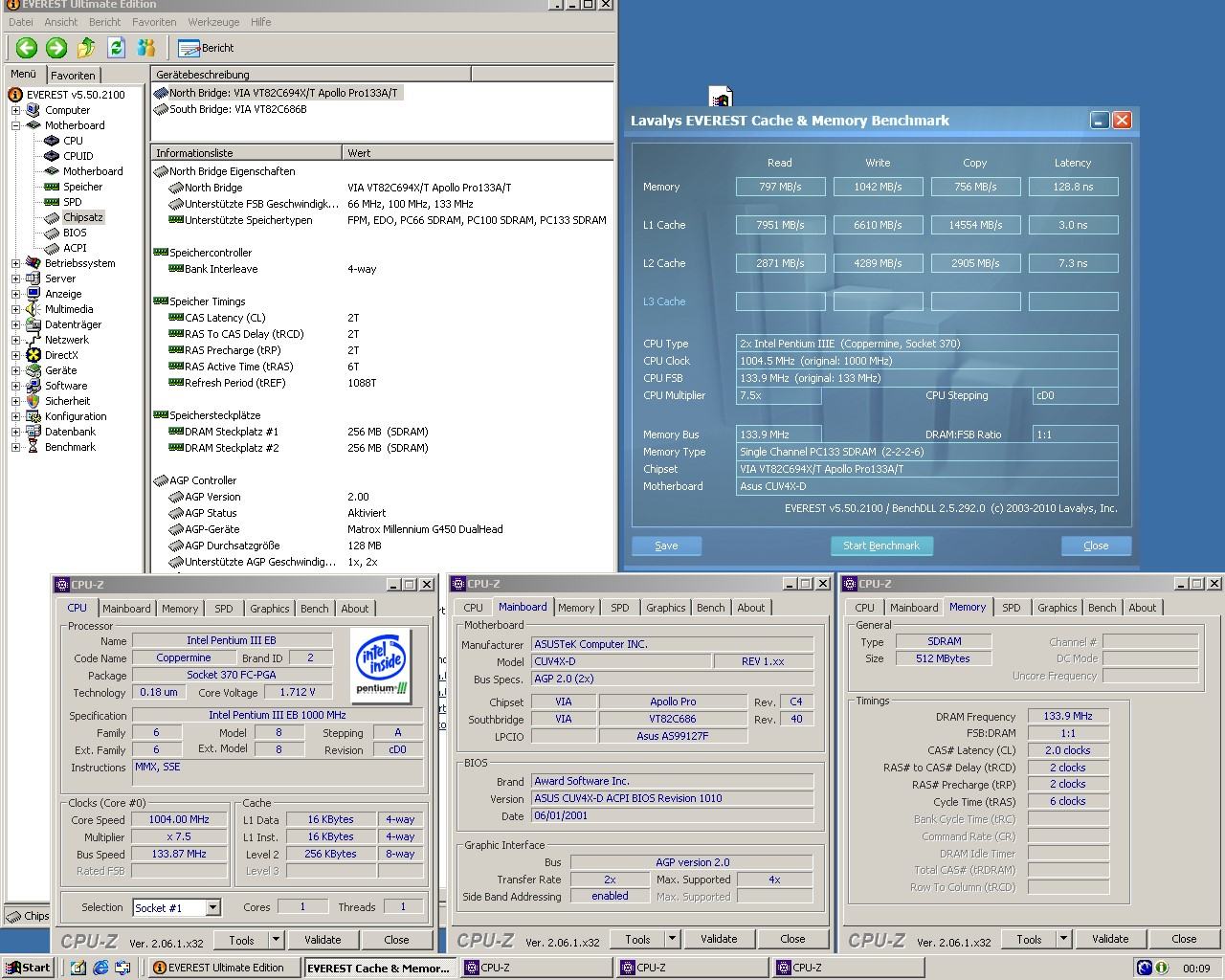Expand the Computer tree node

click(16, 110)
